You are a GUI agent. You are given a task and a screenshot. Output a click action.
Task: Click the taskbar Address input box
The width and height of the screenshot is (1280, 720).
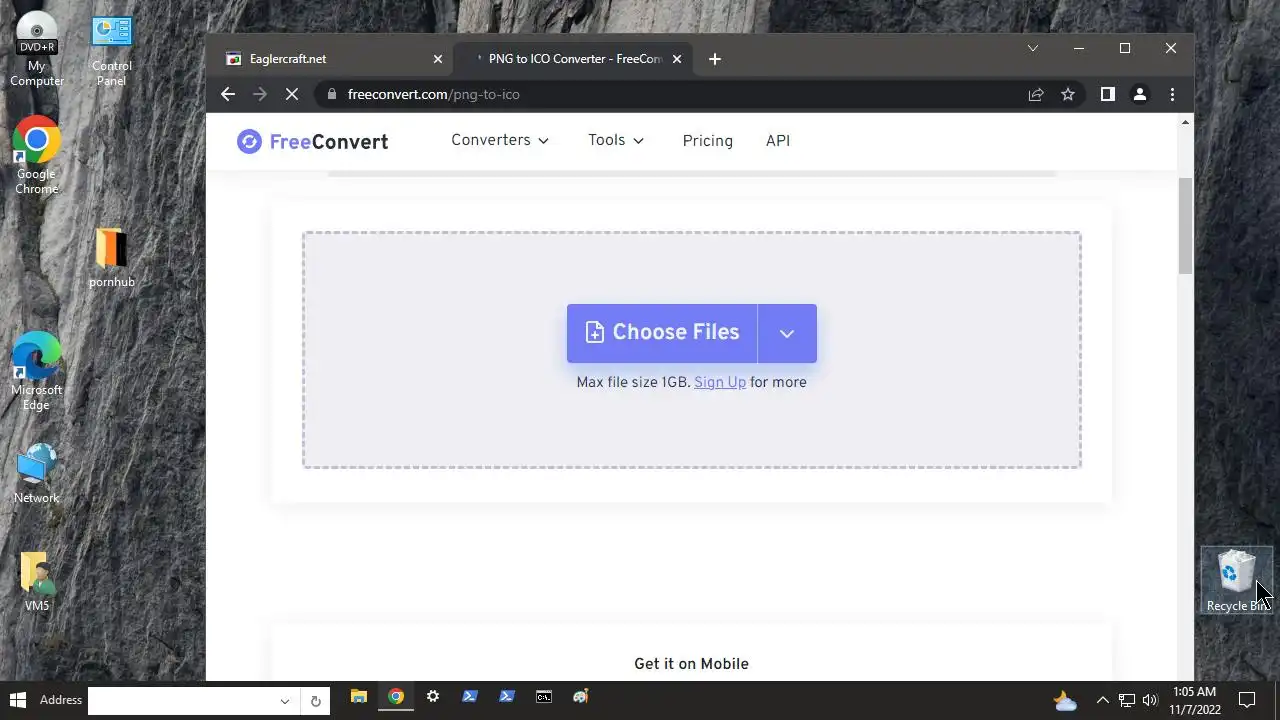[x=181, y=701]
